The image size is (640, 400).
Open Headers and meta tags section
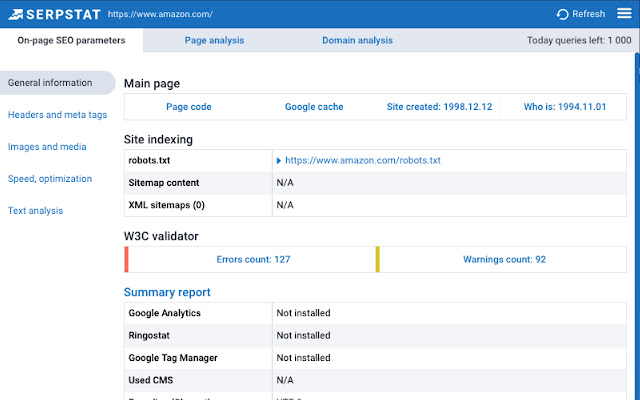pyautogui.click(x=57, y=115)
